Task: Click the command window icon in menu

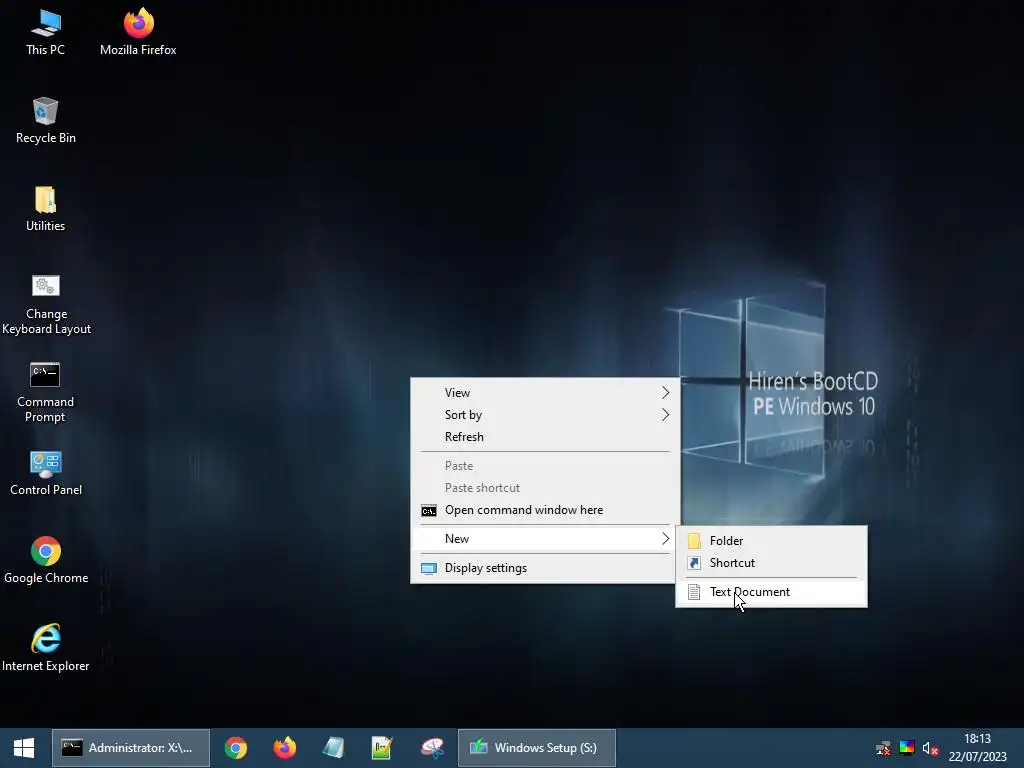Action: [429, 511]
